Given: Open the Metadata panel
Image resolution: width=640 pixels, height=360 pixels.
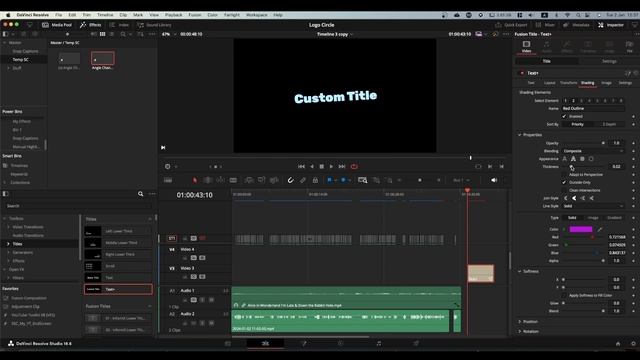Looking at the screenshot, I should click(576, 25).
